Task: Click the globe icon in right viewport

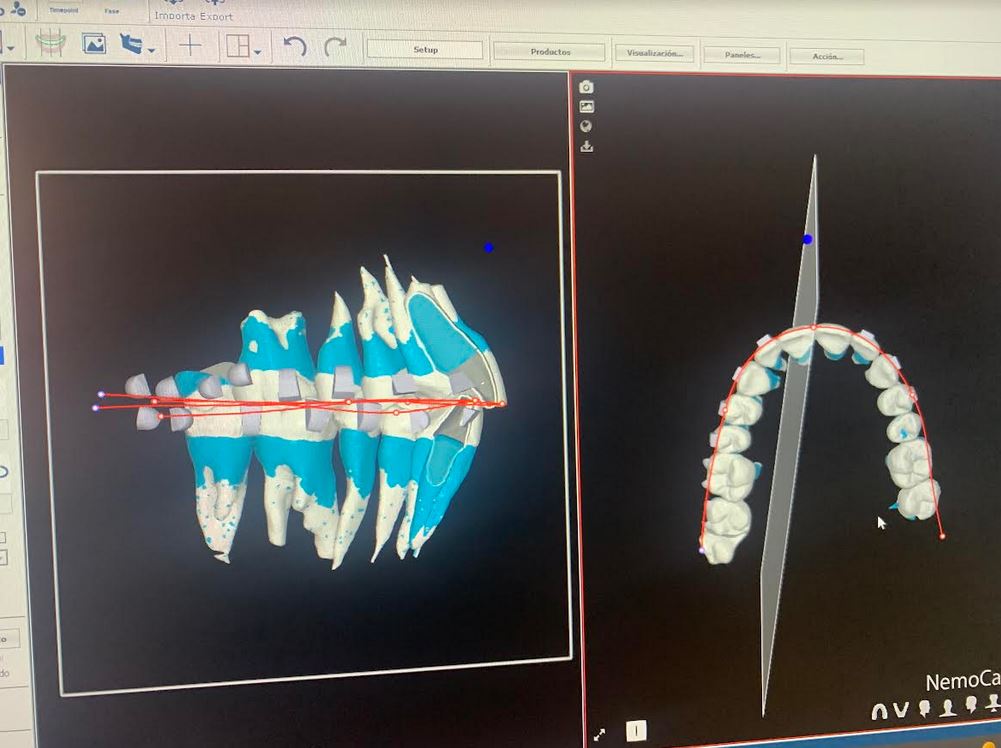Action: pos(586,126)
